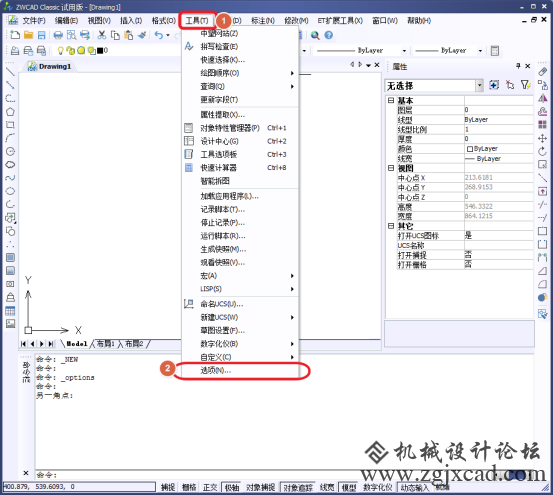
Task: Select the Line draw tool
Action: click(10, 72)
